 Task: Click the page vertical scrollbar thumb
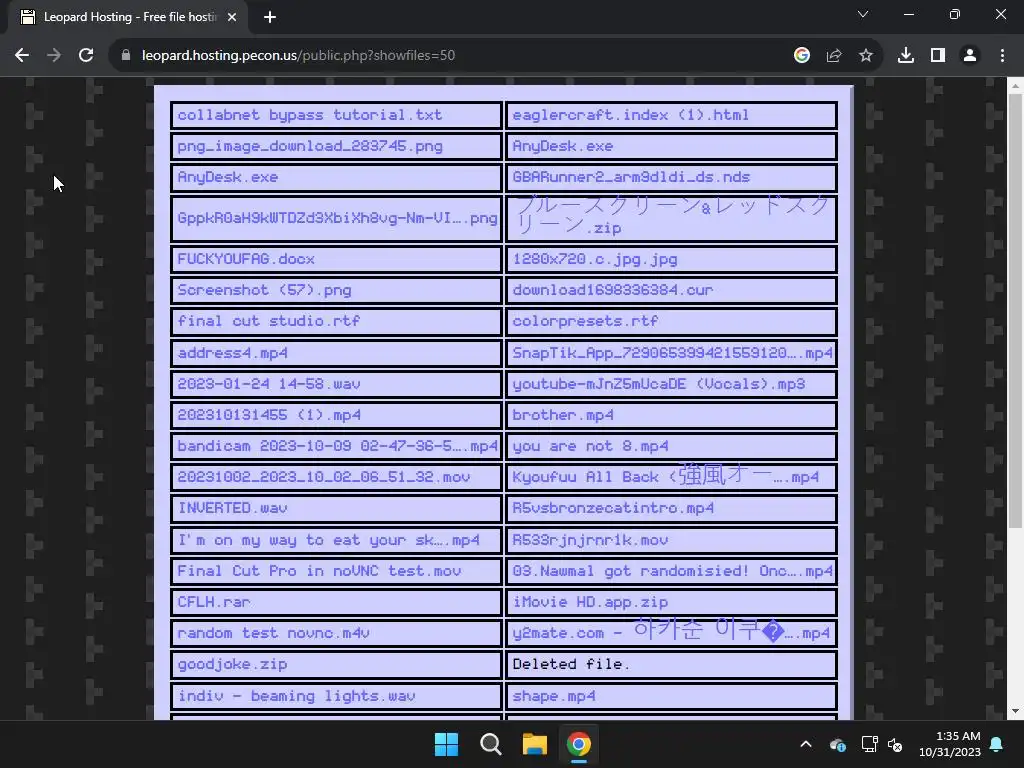(1015, 310)
